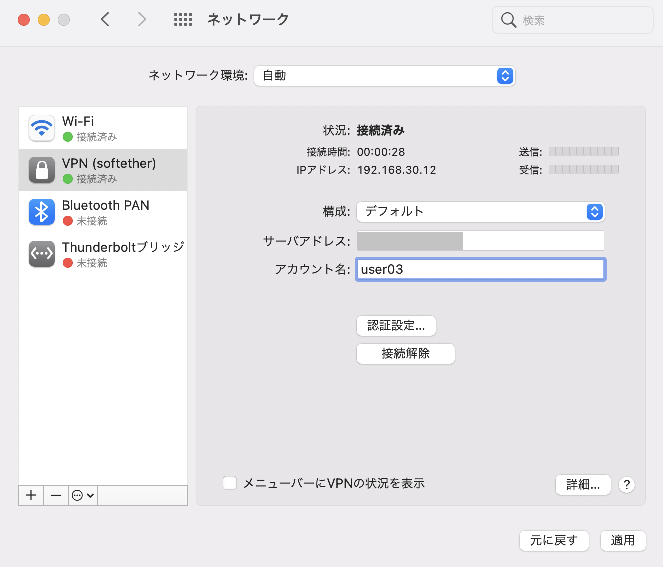Click the 適用 apply button
663x567 pixels.
[x=623, y=540]
